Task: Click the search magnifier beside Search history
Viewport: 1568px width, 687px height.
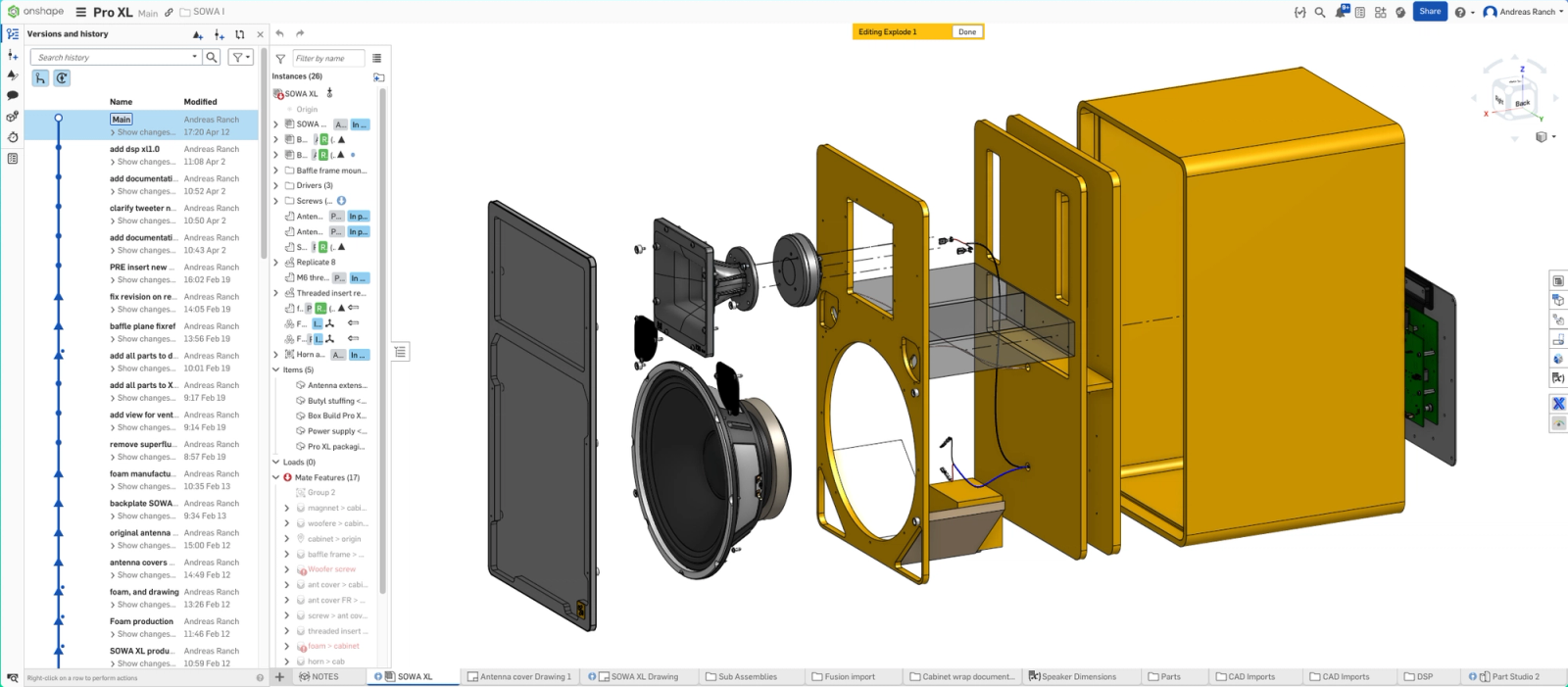Action: [212, 57]
